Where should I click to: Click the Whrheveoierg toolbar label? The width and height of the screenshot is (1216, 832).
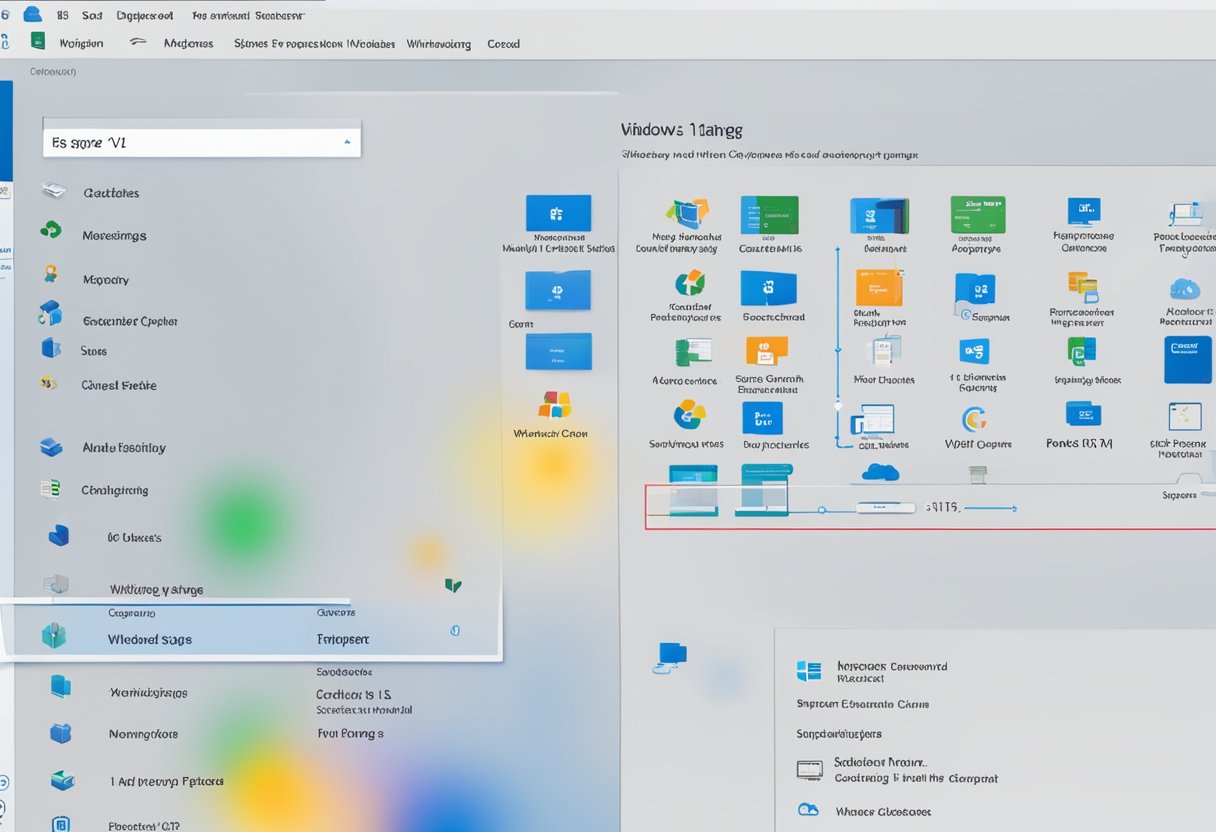pos(436,44)
